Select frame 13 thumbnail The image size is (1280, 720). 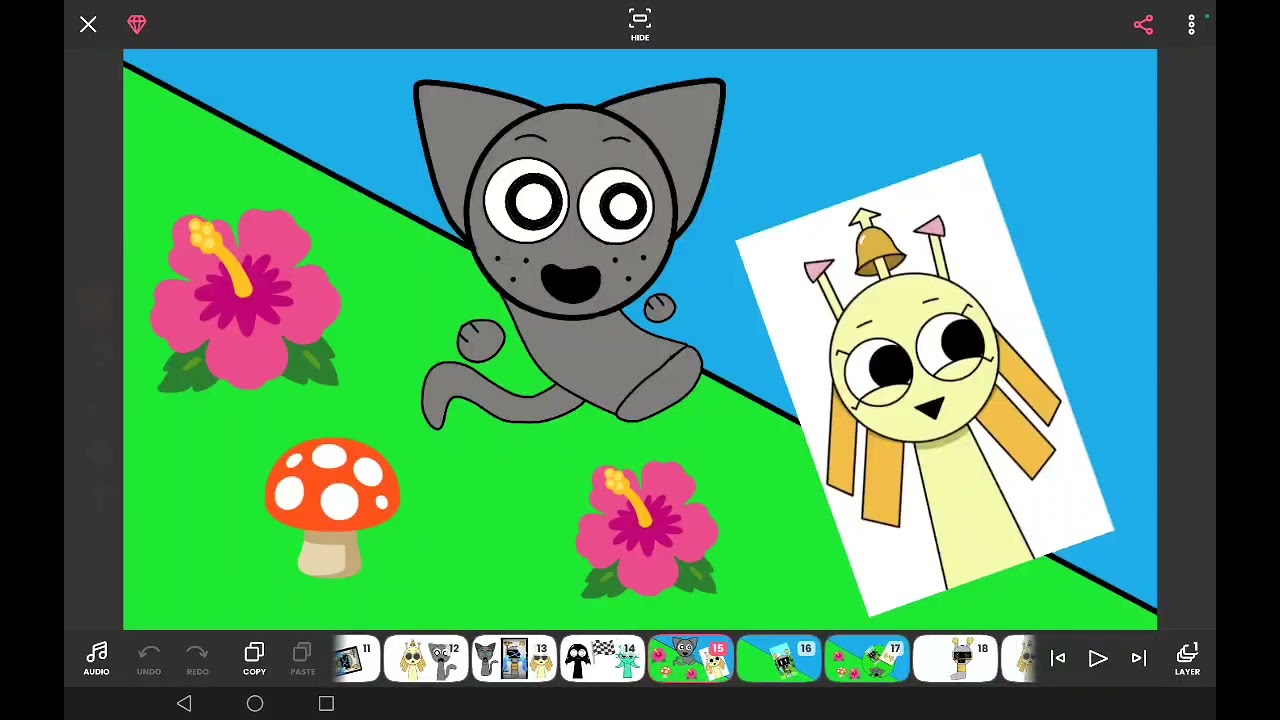pos(514,659)
